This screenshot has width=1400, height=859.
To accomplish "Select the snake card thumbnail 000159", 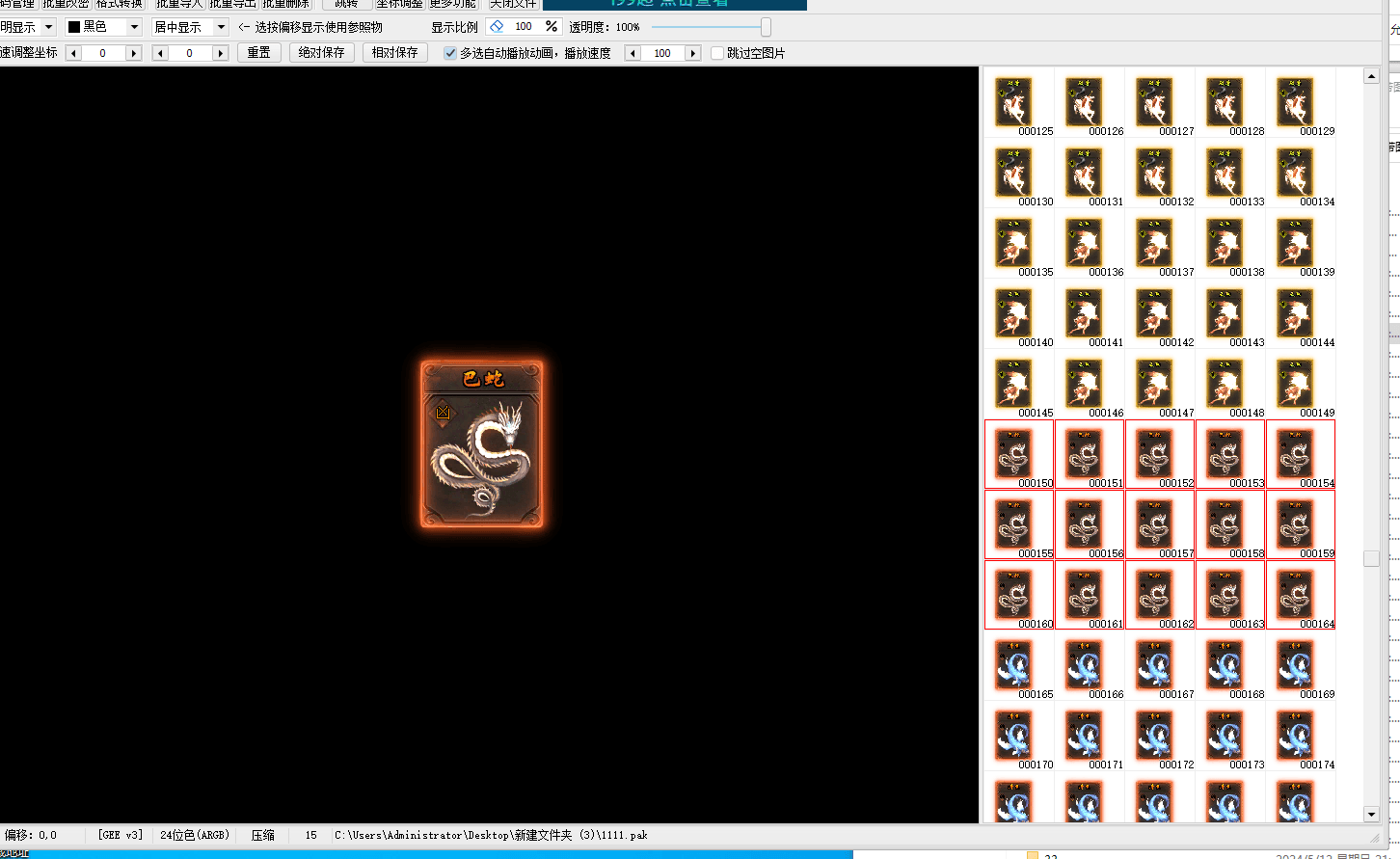I will 1301,524.
